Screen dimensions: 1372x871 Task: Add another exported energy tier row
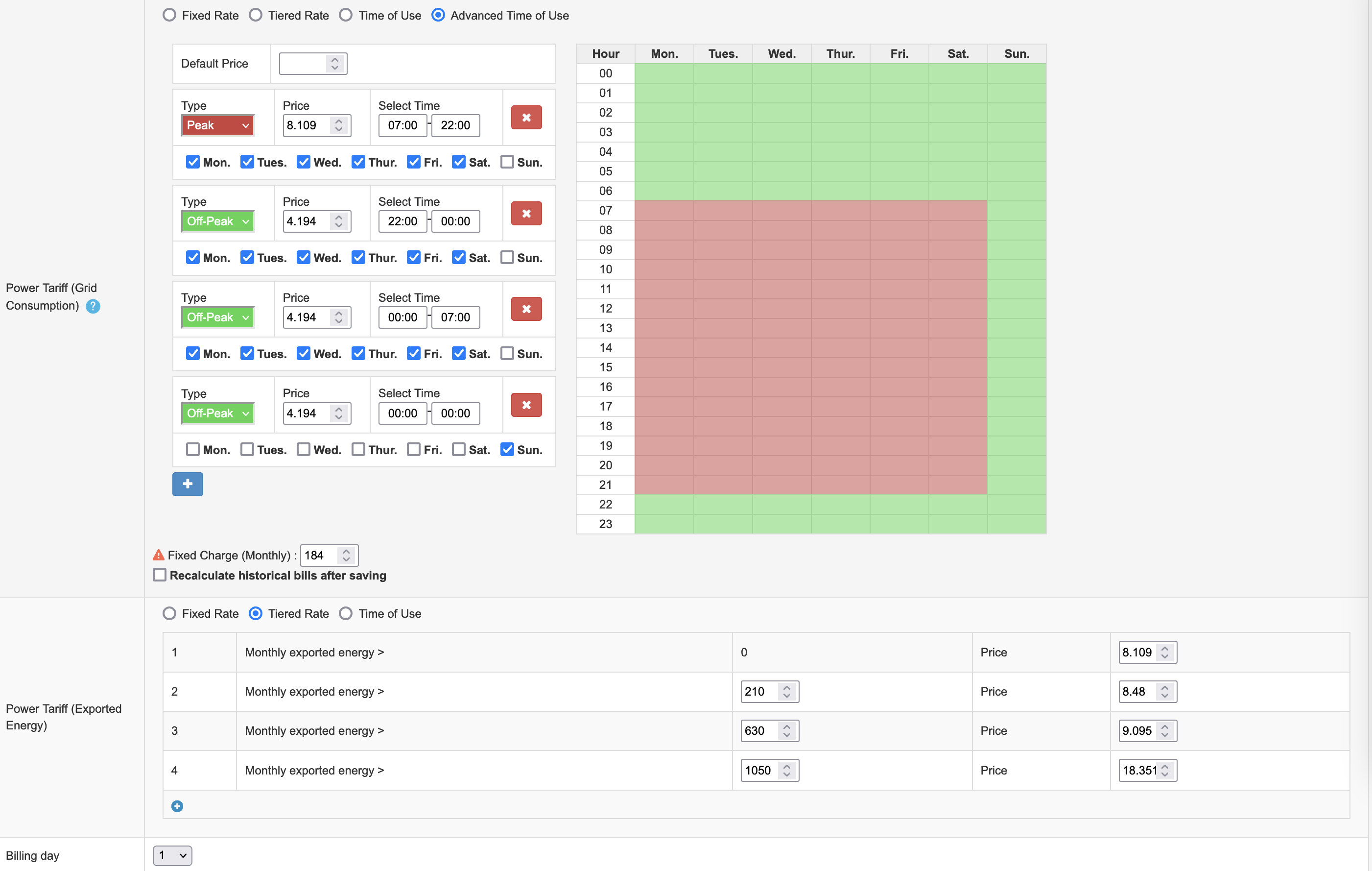pyautogui.click(x=177, y=806)
